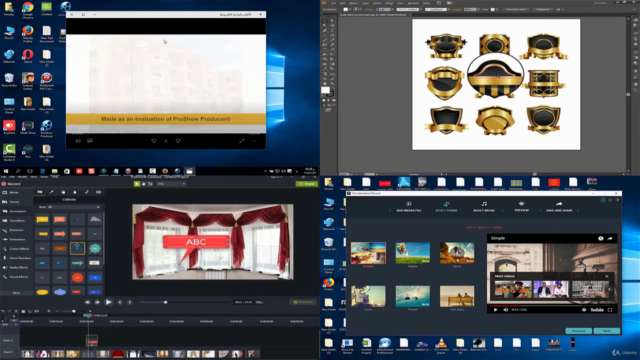Open the Properties panel in Camtasia
This screenshot has height=360, width=640.
click(x=303, y=302)
